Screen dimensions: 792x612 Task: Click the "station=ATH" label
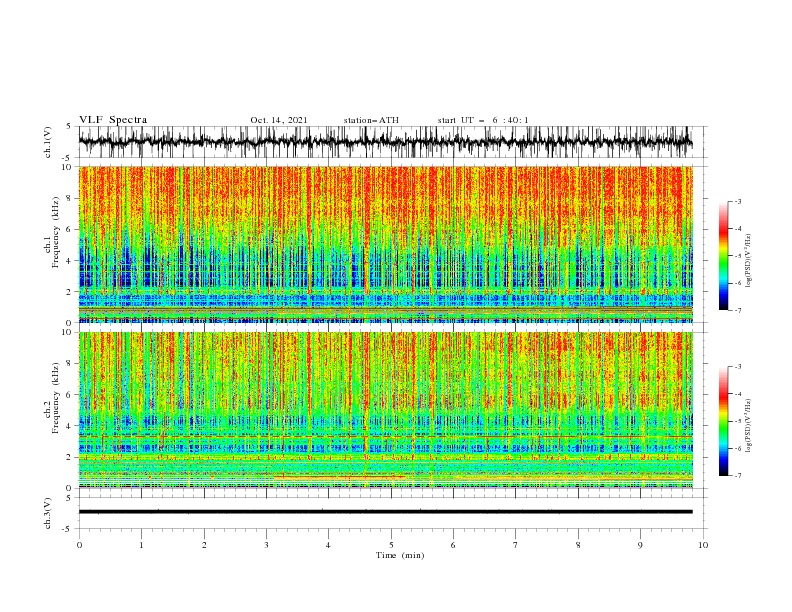pos(371,120)
